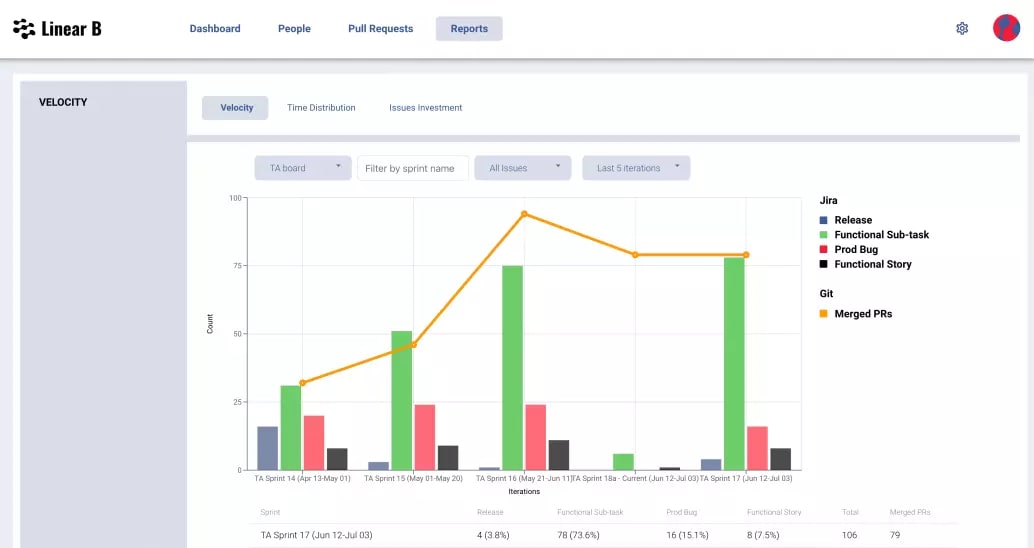Viewport: 1034px width, 548px height.
Task: Open the People section
Action: coord(294,28)
